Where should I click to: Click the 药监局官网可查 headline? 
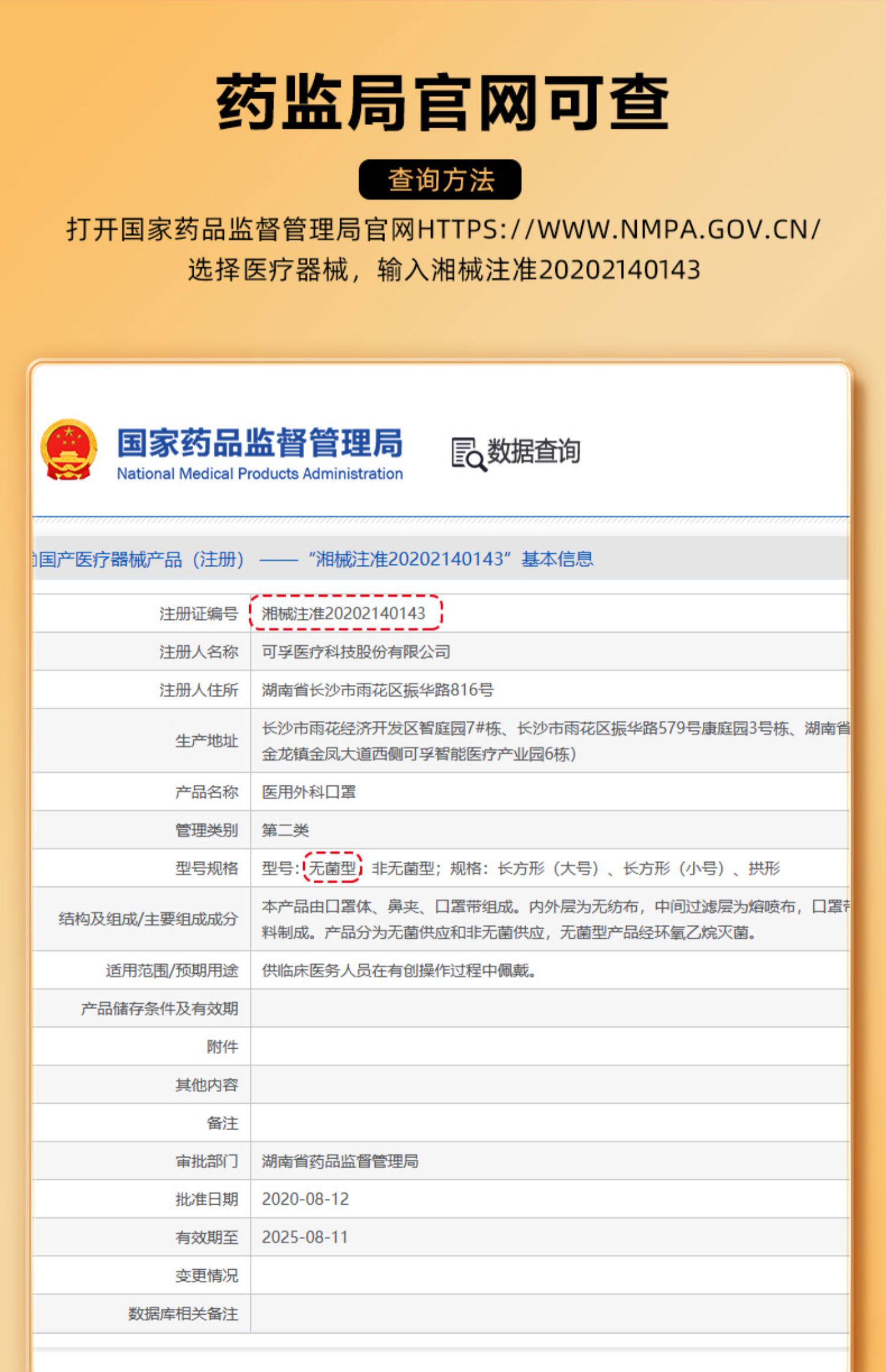[x=442, y=103]
